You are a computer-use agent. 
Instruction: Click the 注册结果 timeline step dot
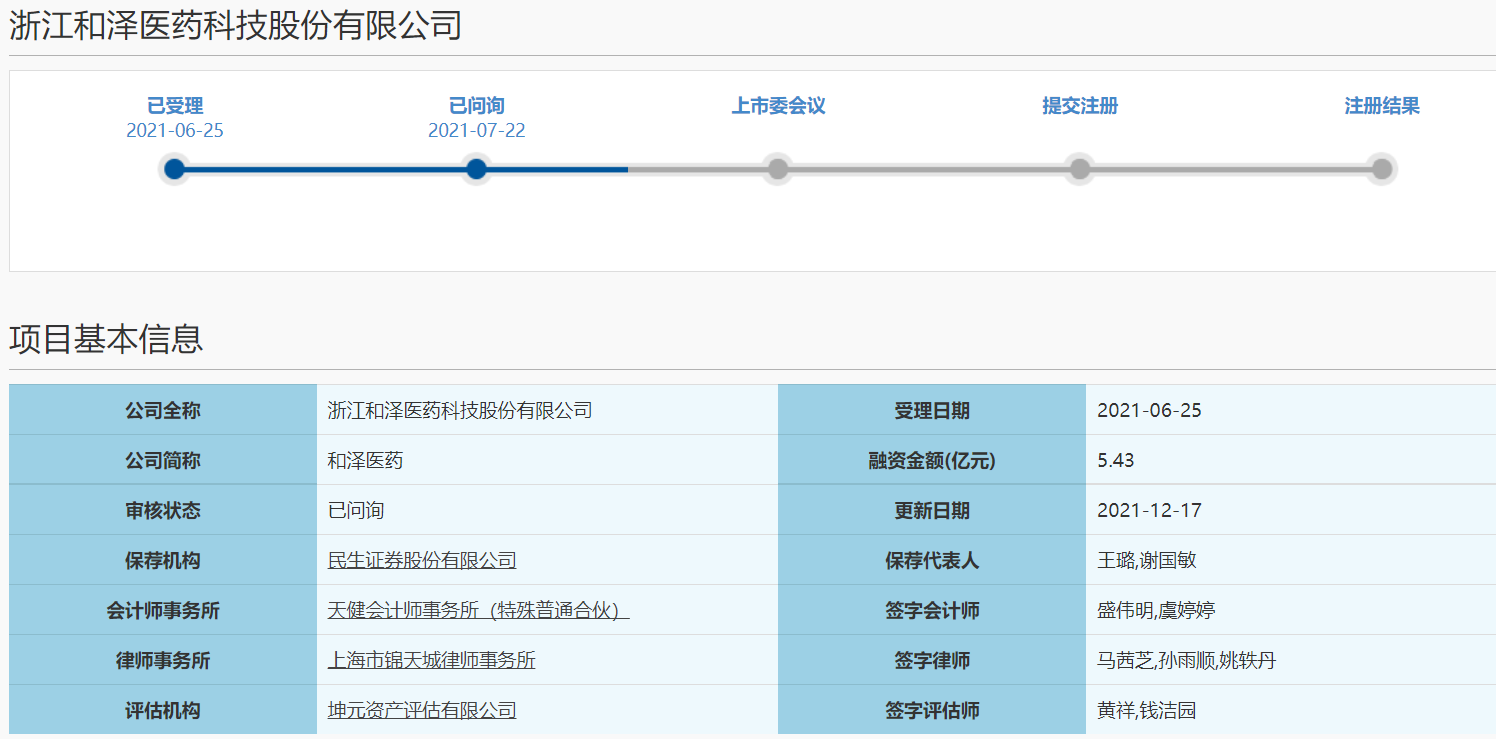click(x=1382, y=169)
